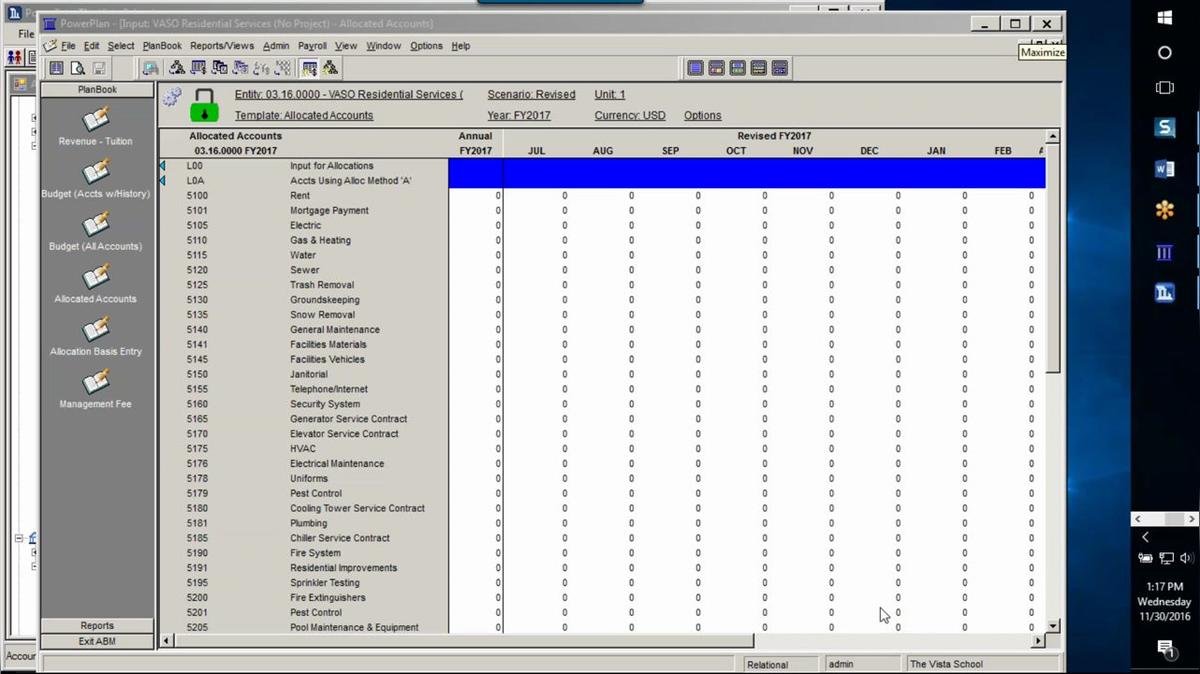Change the Year: FY2017 setting
Image resolution: width=1200 pixels, height=674 pixels.
click(517, 116)
